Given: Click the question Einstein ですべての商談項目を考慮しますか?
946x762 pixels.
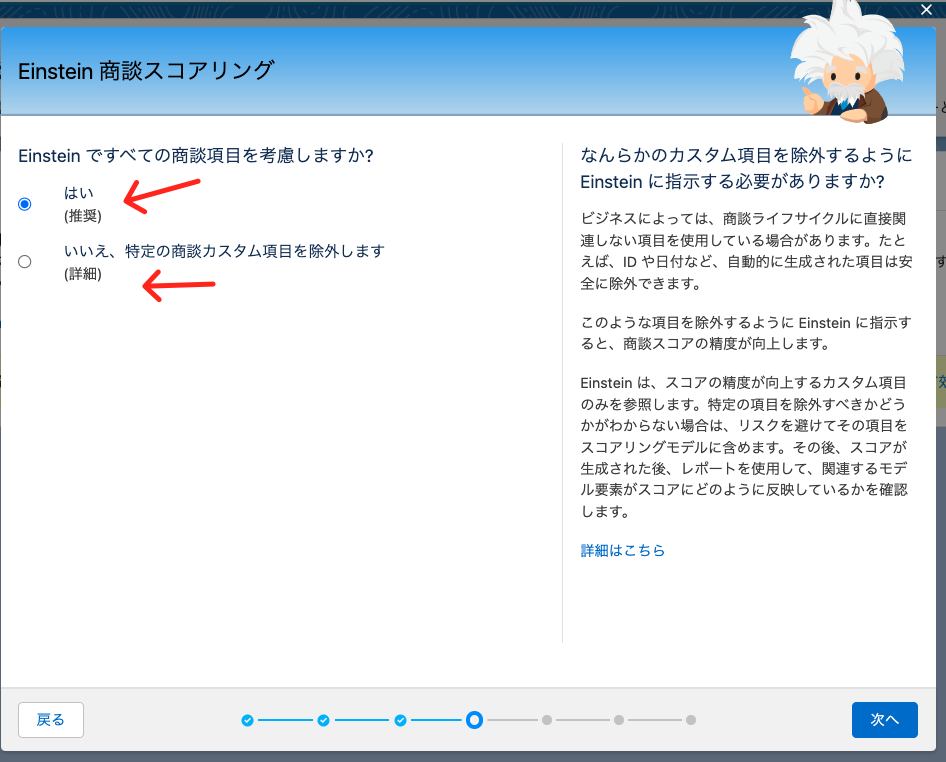Looking at the screenshot, I should click(x=195, y=156).
